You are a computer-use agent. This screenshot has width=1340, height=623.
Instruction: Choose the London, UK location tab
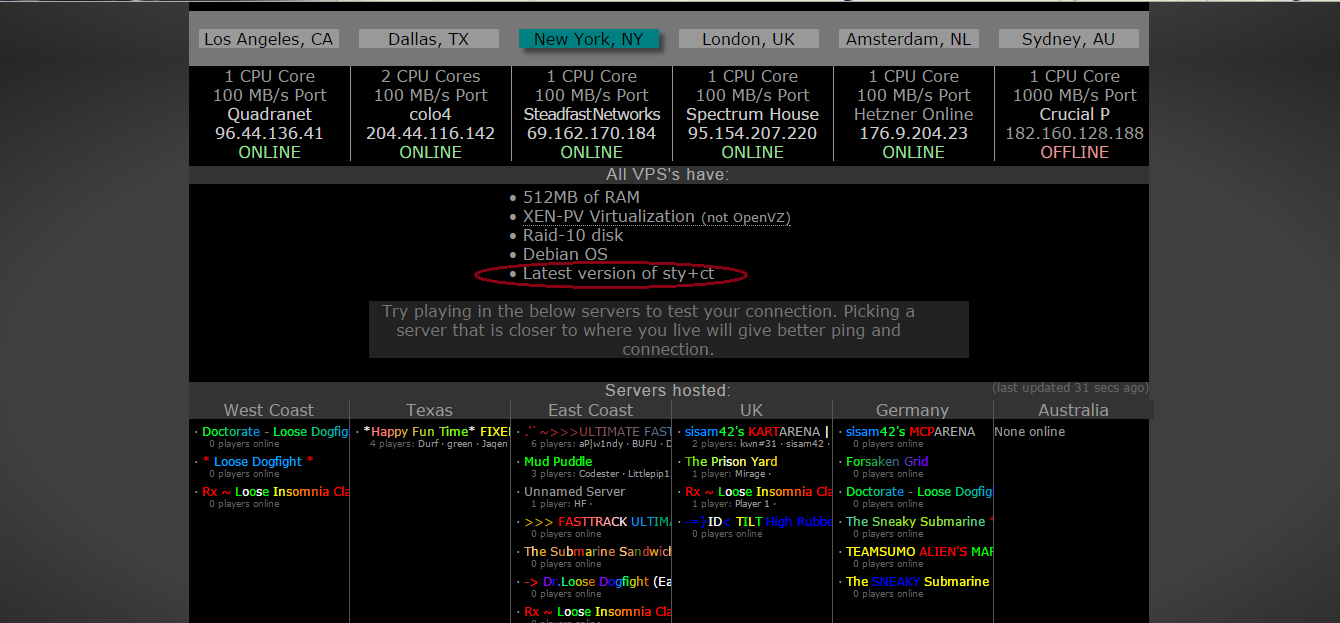749,39
